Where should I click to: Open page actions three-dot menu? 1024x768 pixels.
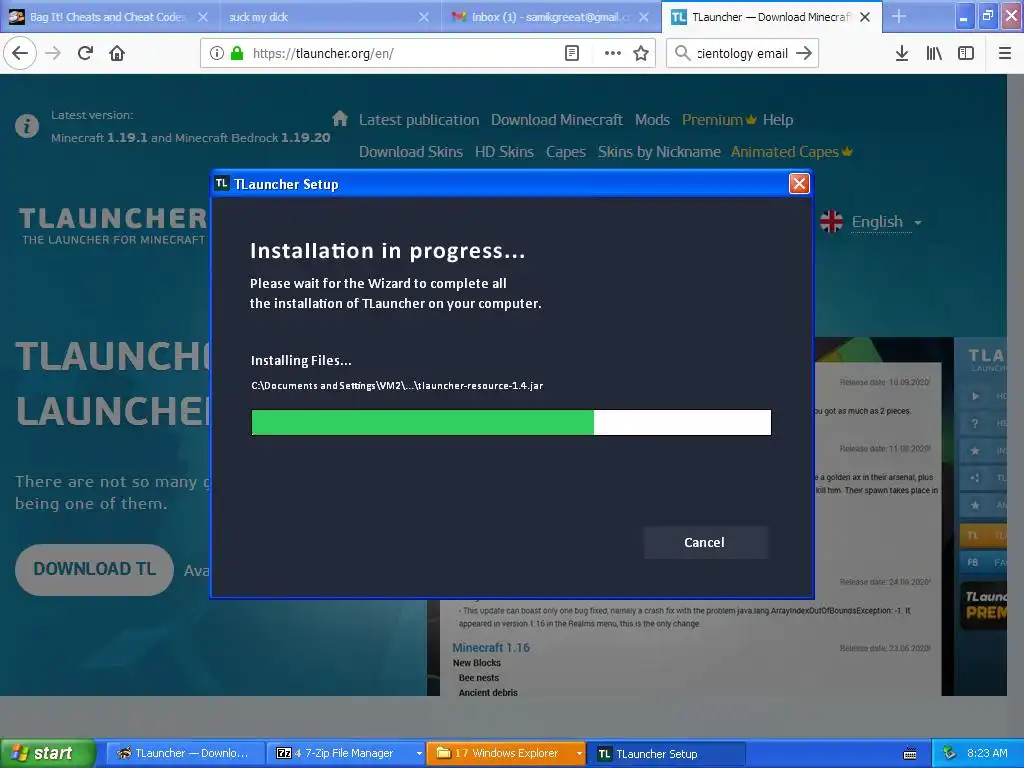[612, 53]
